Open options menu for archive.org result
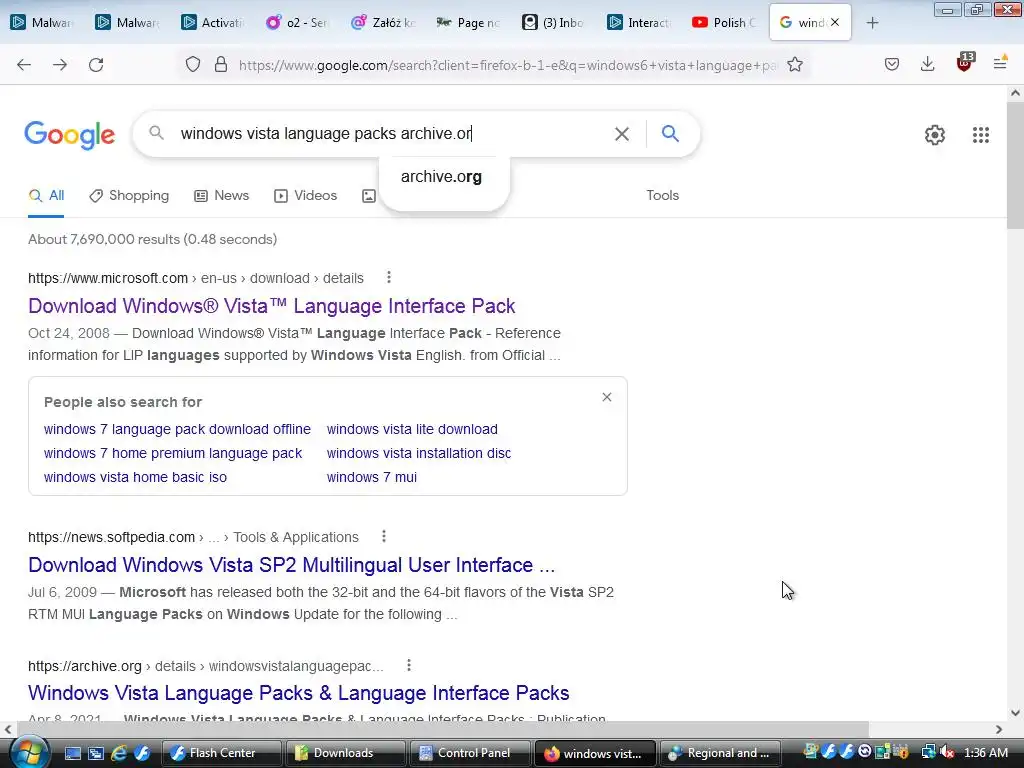This screenshot has height=768, width=1024. click(409, 665)
